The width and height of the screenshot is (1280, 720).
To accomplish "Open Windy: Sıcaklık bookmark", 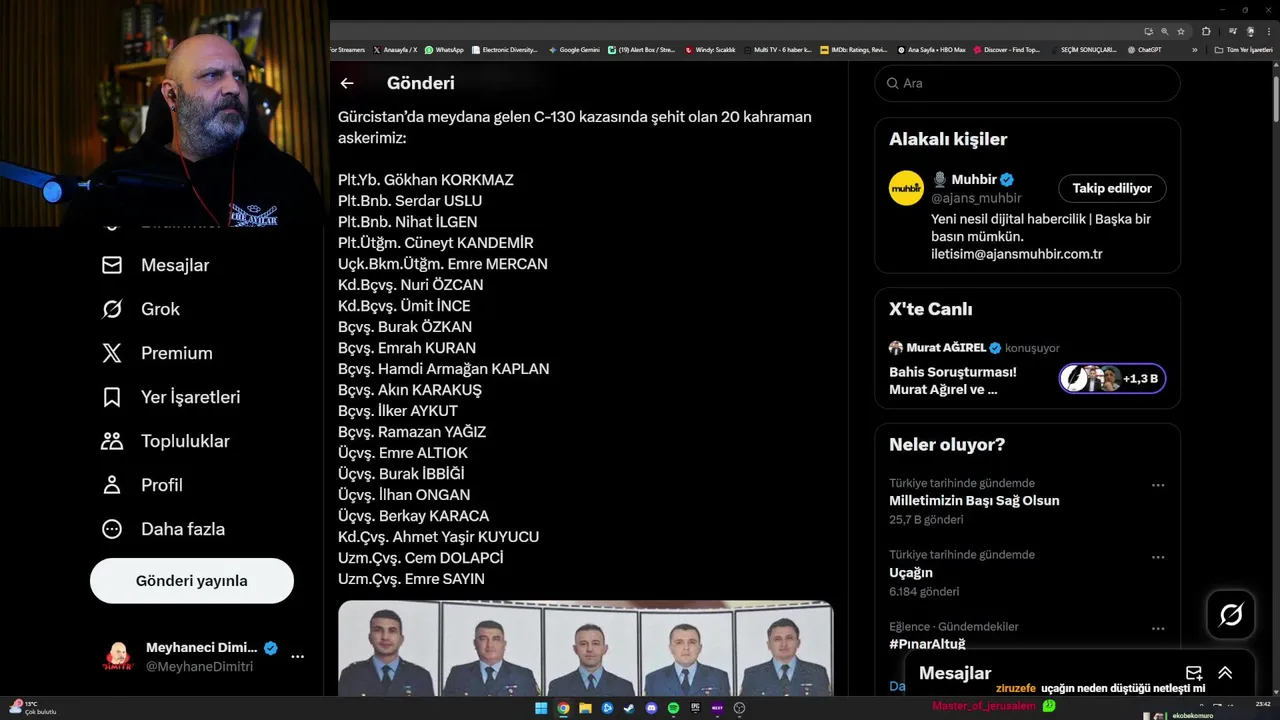I will (x=710, y=49).
